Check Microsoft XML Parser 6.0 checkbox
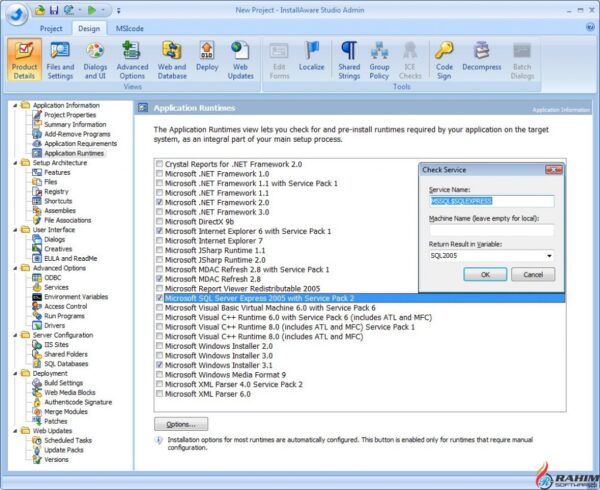Screen dimensions: 600x490 pyautogui.click(x=160, y=393)
